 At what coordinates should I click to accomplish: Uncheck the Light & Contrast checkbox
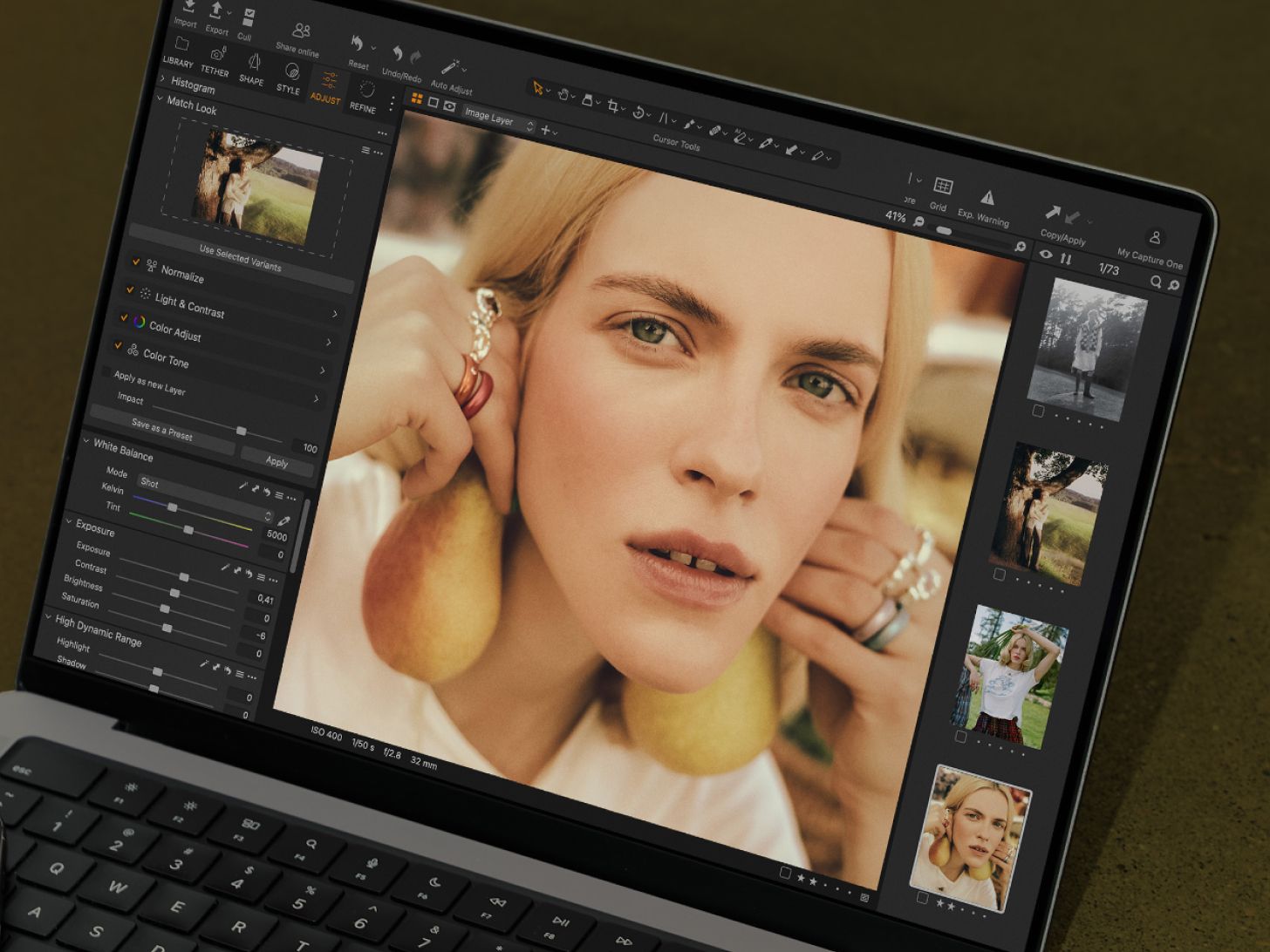(130, 289)
